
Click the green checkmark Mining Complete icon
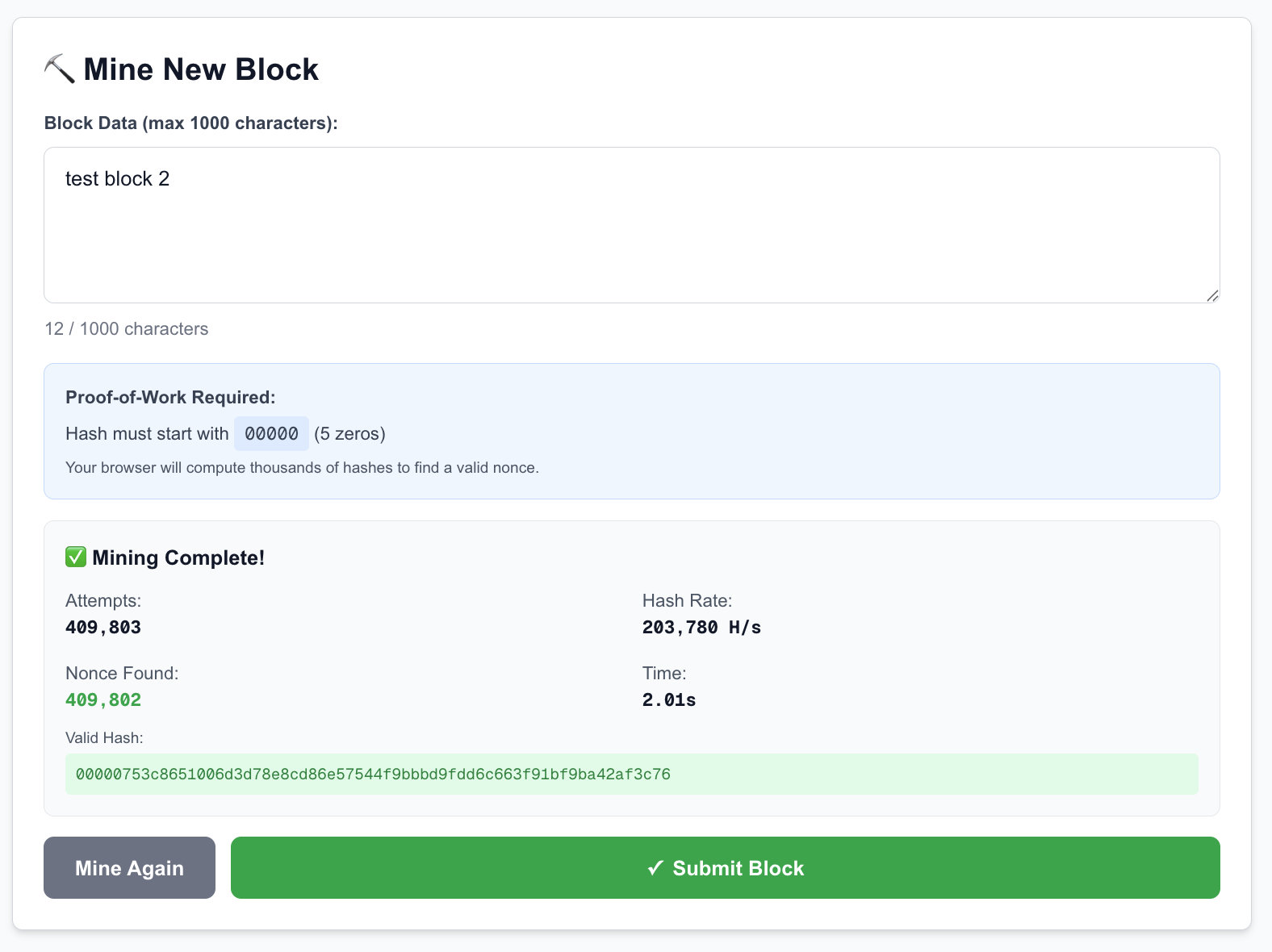(76, 557)
